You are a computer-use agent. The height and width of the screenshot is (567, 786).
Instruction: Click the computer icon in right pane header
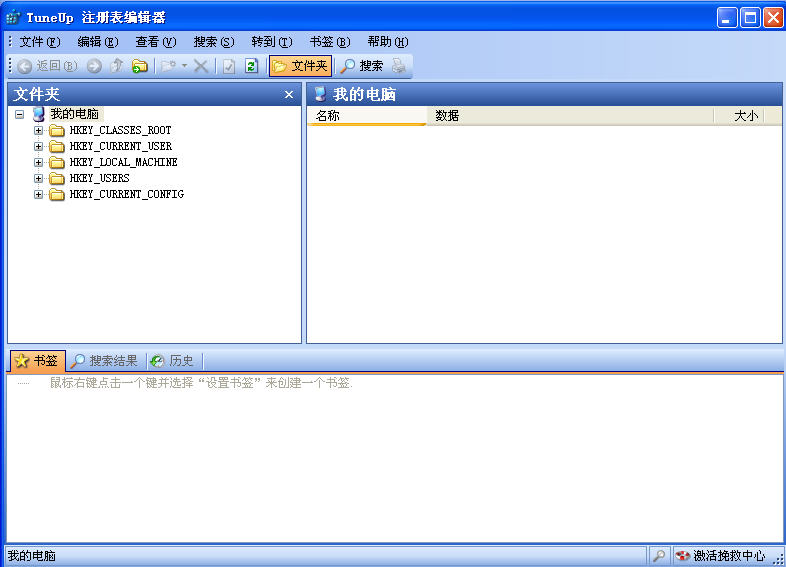[320, 94]
